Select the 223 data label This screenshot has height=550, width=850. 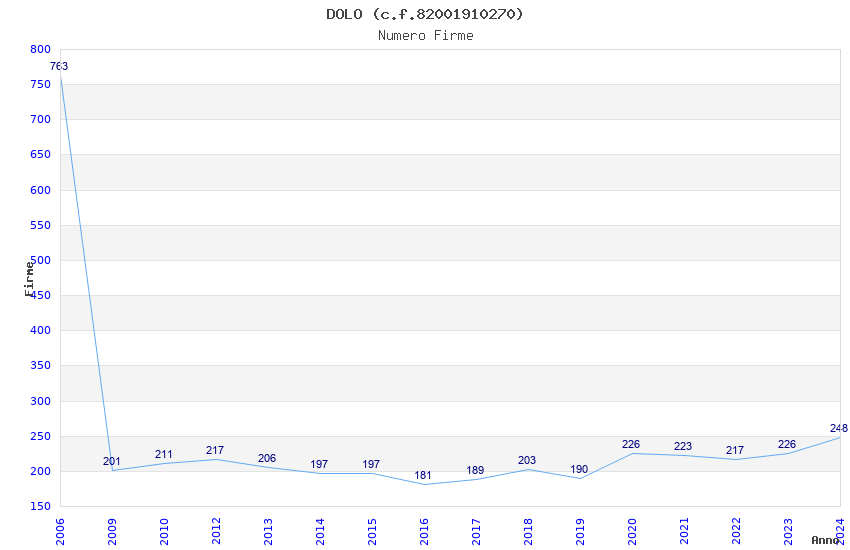click(x=683, y=446)
